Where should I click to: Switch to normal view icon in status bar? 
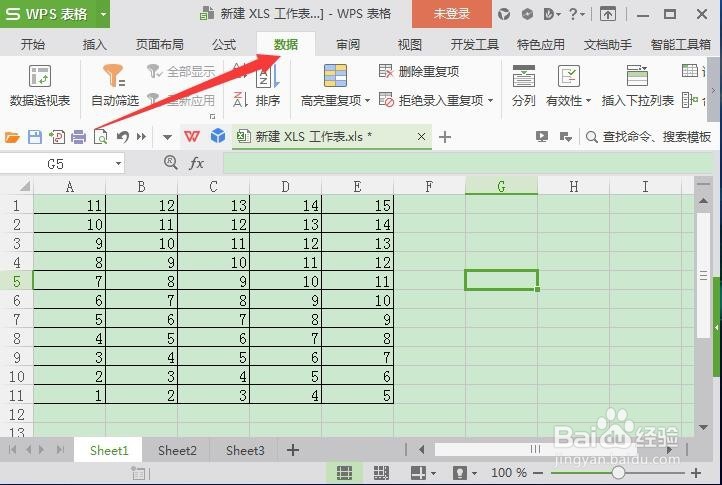click(x=344, y=473)
